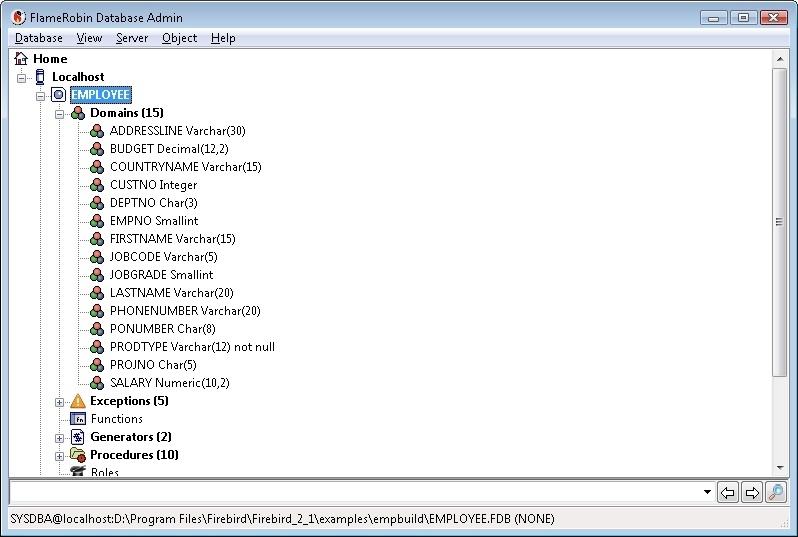Click the CUSTNO domain icon
Image resolution: width=798 pixels, height=537 pixels.
coord(97,185)
